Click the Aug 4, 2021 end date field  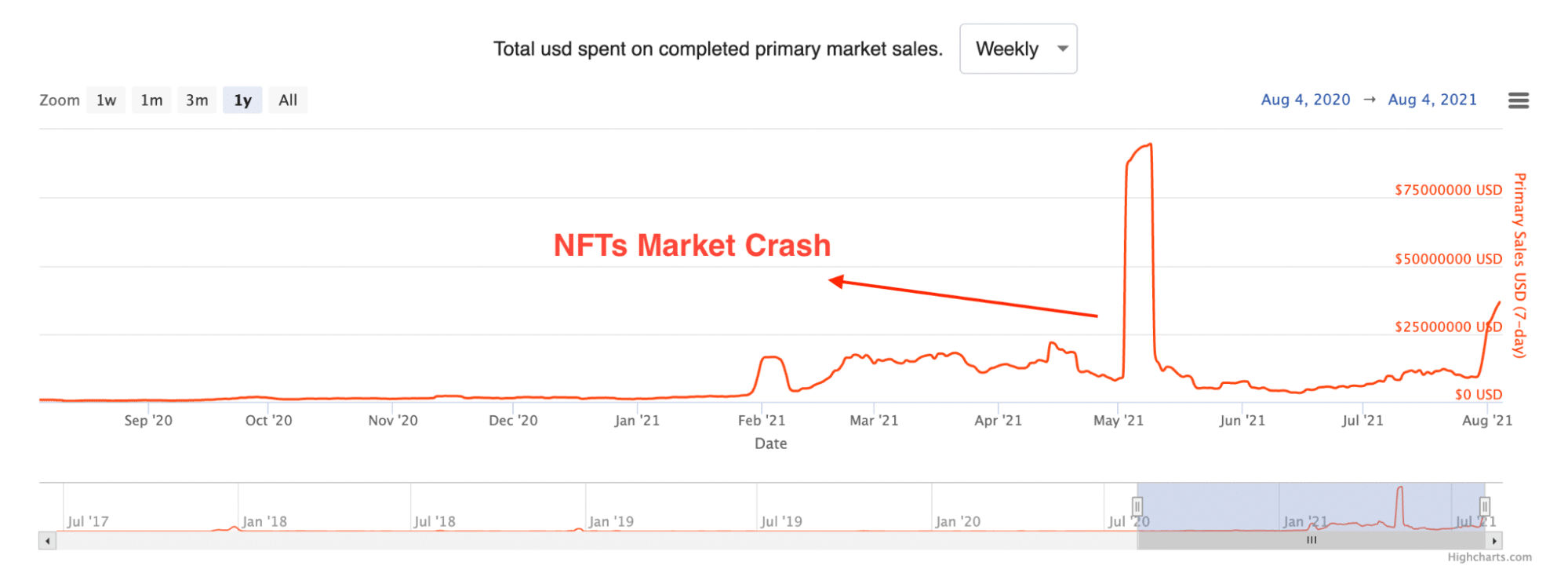(x=1432, y=99)
